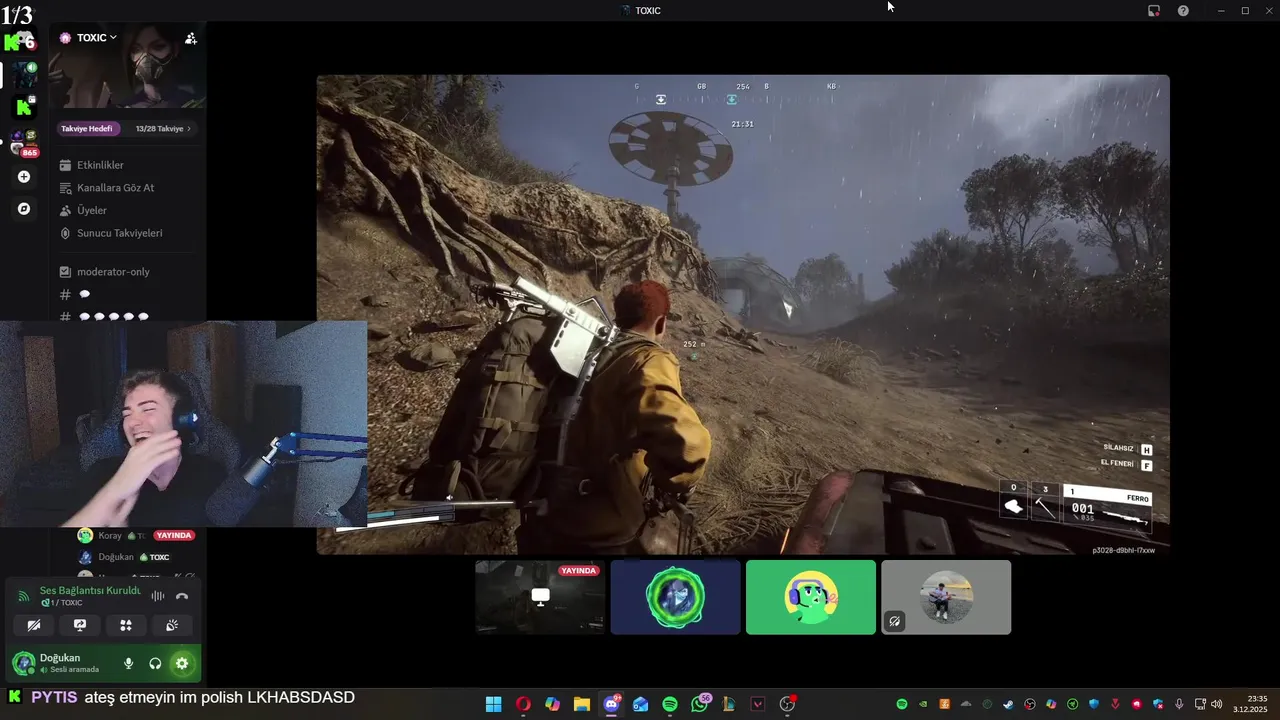Select server icon with green speaker badge
The image size is (1280, 720).
coord(24,75)
